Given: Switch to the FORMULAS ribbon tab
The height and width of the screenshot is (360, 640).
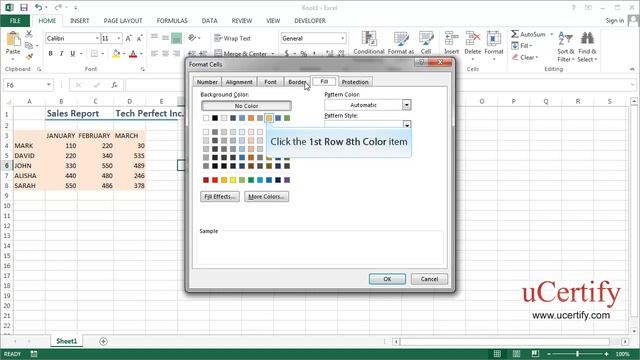Looking at the screenshot, I should click(x=172, y=21).
